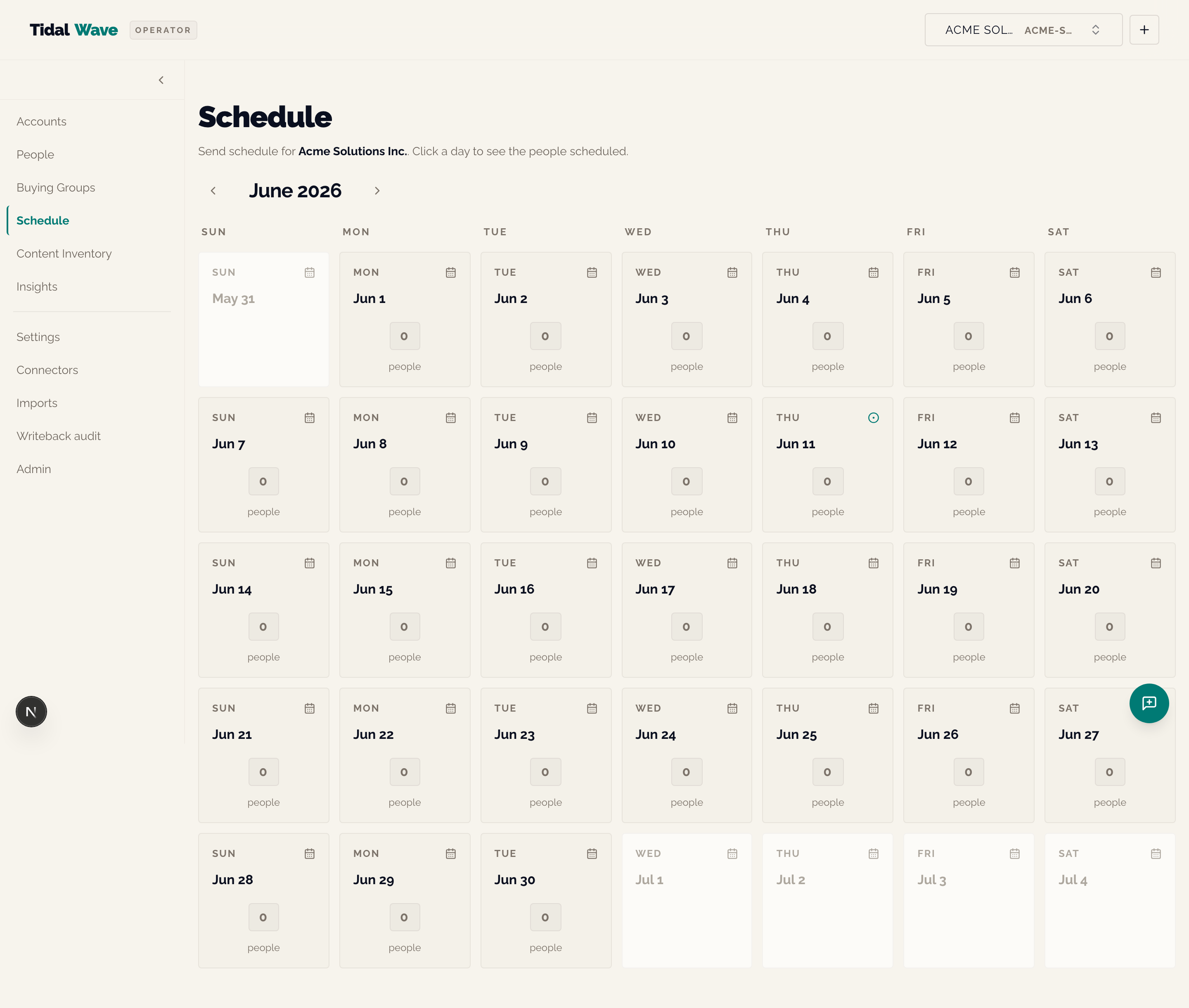Click calendar icon on Jun 16
Image resolution: width=1189 pixels, height=1008 pixels.
(592, 563)
